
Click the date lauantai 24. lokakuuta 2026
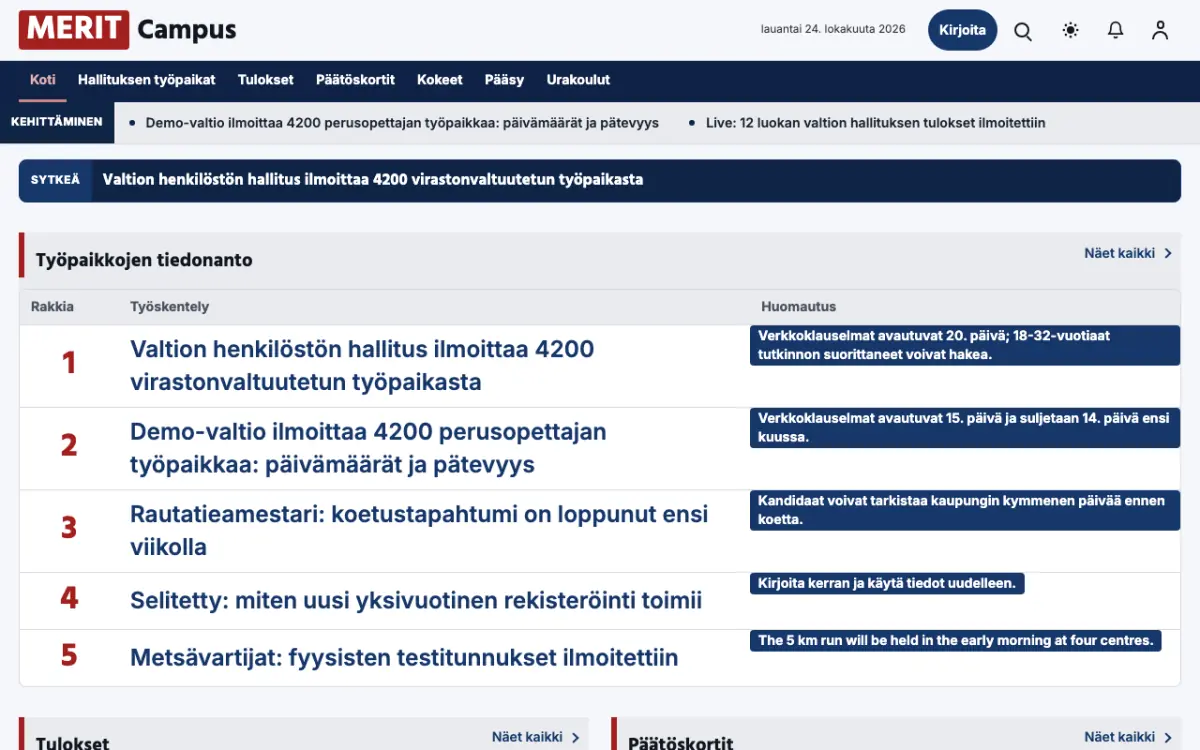[x=833, y=29]
